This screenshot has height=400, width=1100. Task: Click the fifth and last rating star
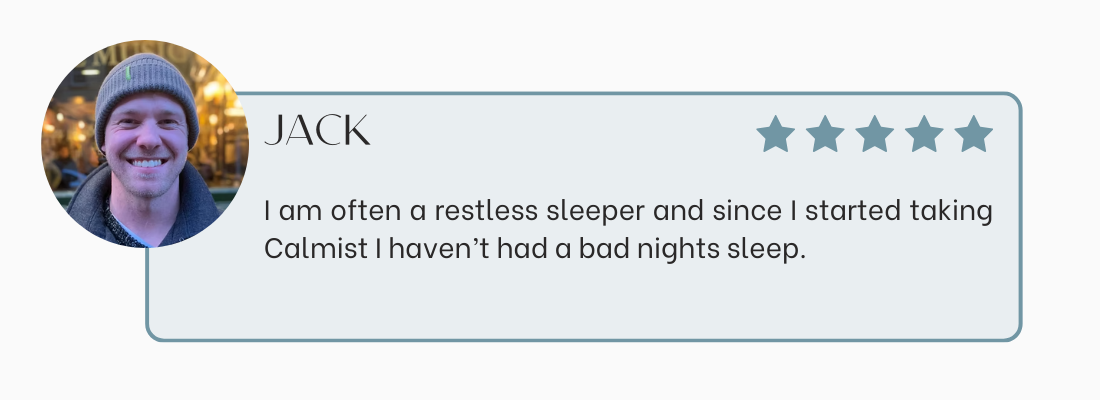pos(973,134)
